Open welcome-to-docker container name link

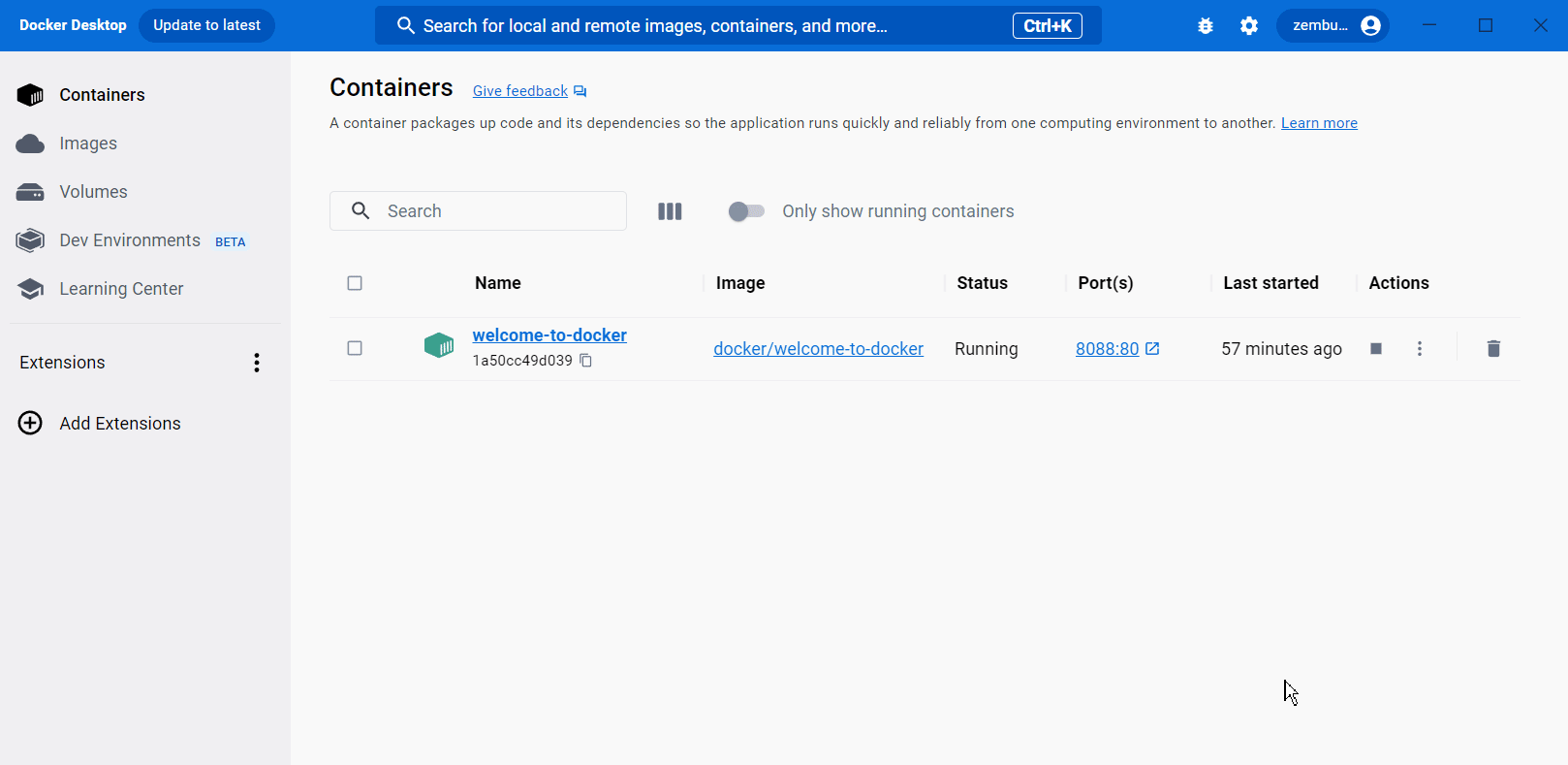pyautogui.click(x=549, y=335)
